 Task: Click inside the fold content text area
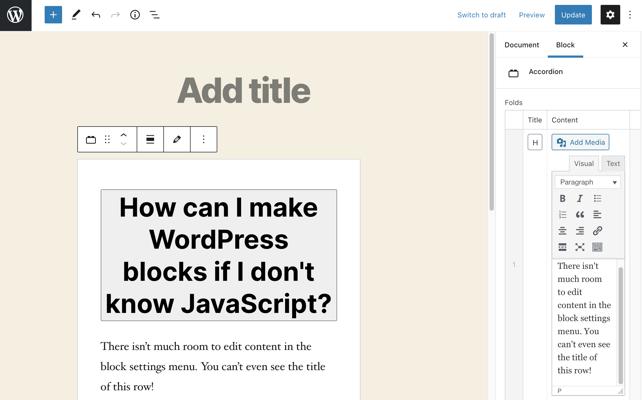click(x=585, y=321)
